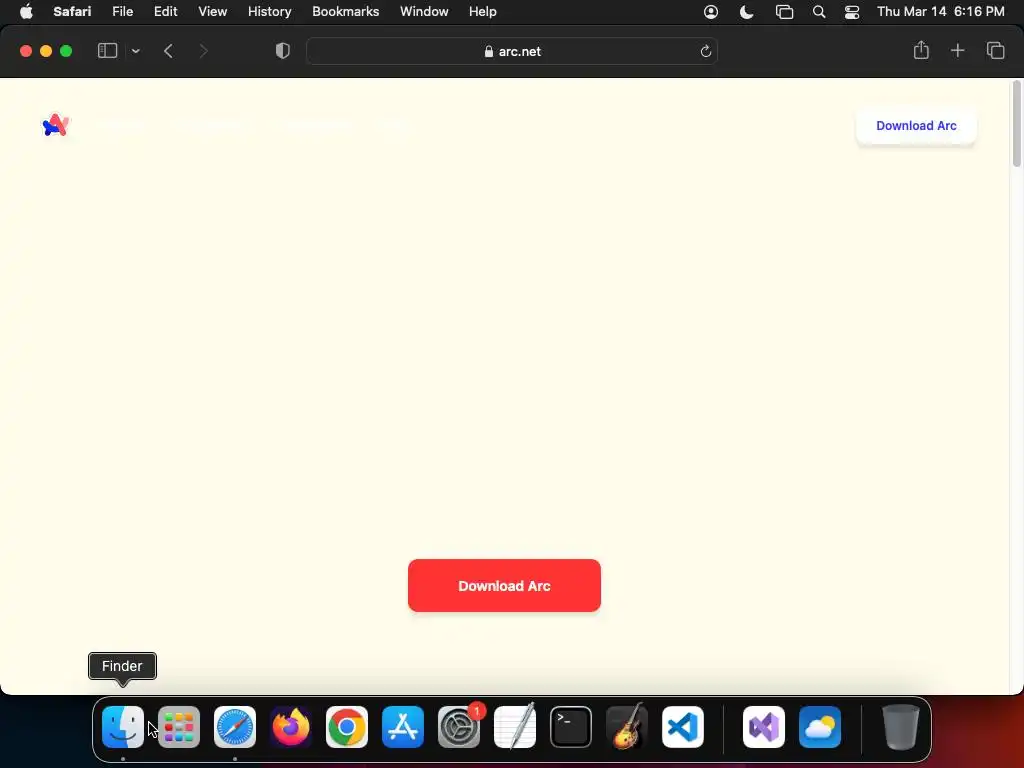Open the privacy report shield icon

click(282, 51)
